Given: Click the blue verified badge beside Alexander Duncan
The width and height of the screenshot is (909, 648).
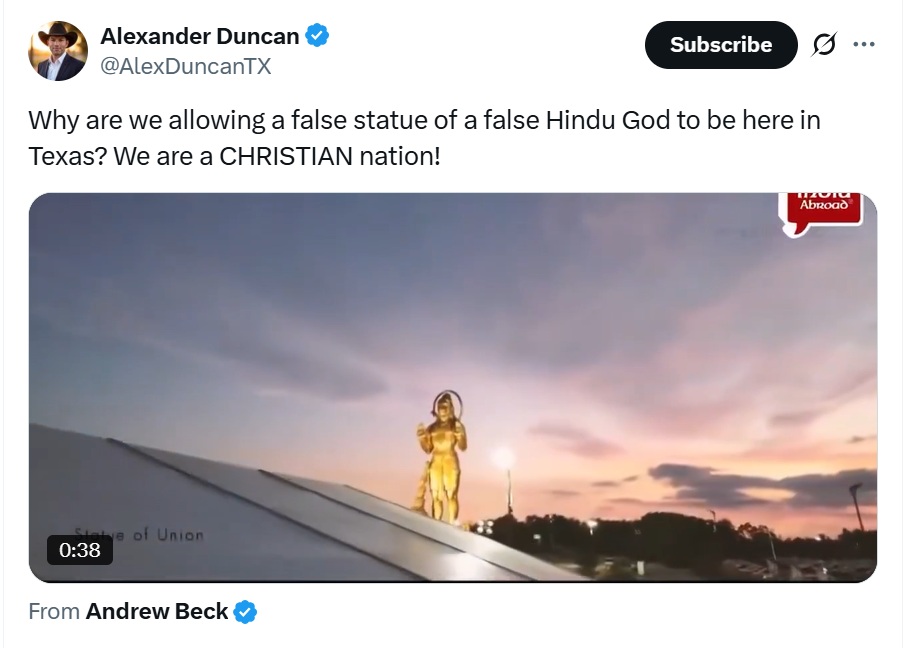Looking at the screenshot, I should pyautogui.click(x=318, y=37).
